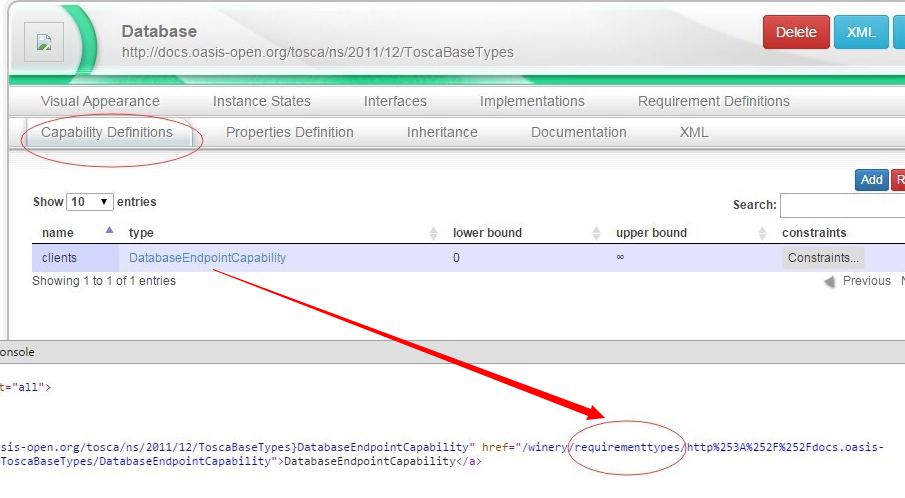Screen dimensions: 905x498
Task: Focus the Search input field
Action: pyautogui.click(x=842, y=205)
